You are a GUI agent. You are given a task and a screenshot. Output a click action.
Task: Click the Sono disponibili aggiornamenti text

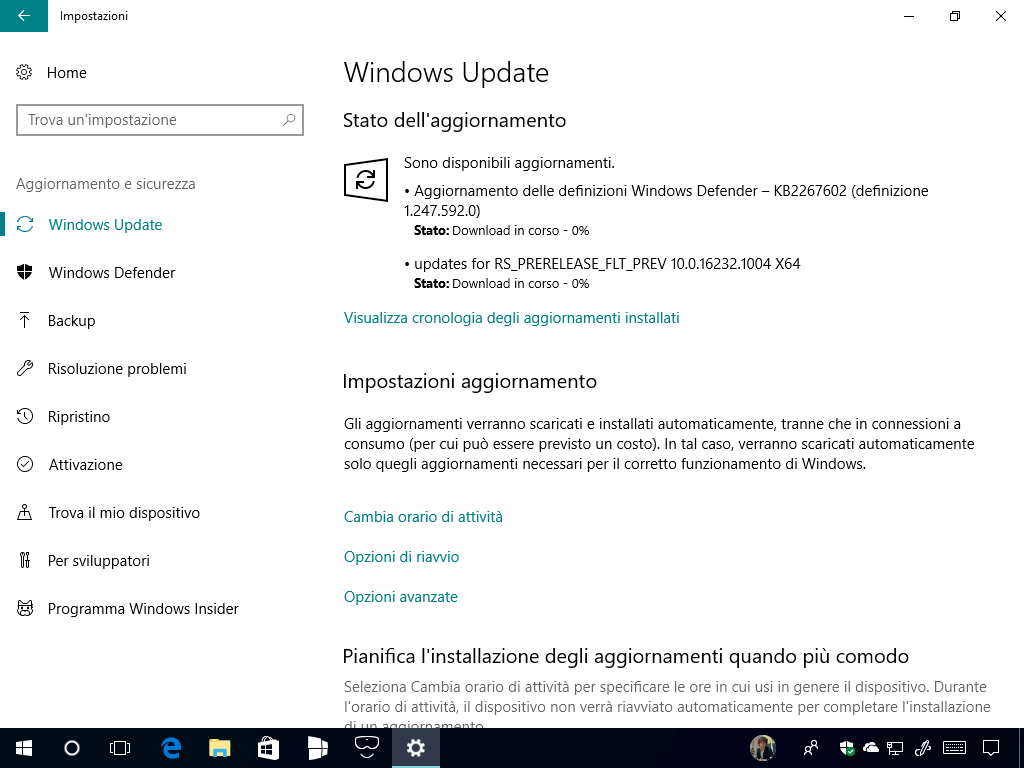[x=509, y=163]
